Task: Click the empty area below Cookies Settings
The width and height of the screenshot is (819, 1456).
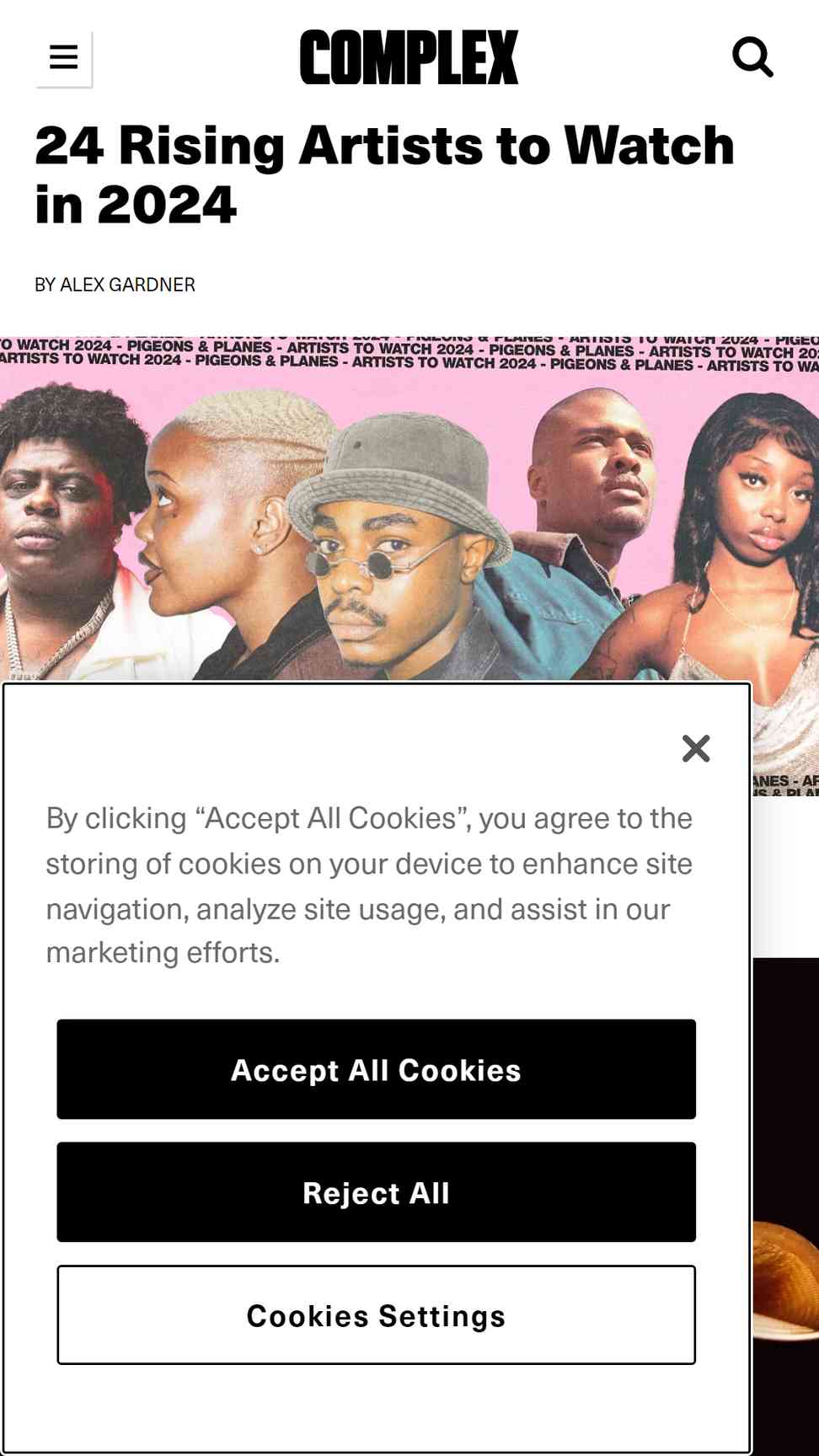Action: (377, 1407)
